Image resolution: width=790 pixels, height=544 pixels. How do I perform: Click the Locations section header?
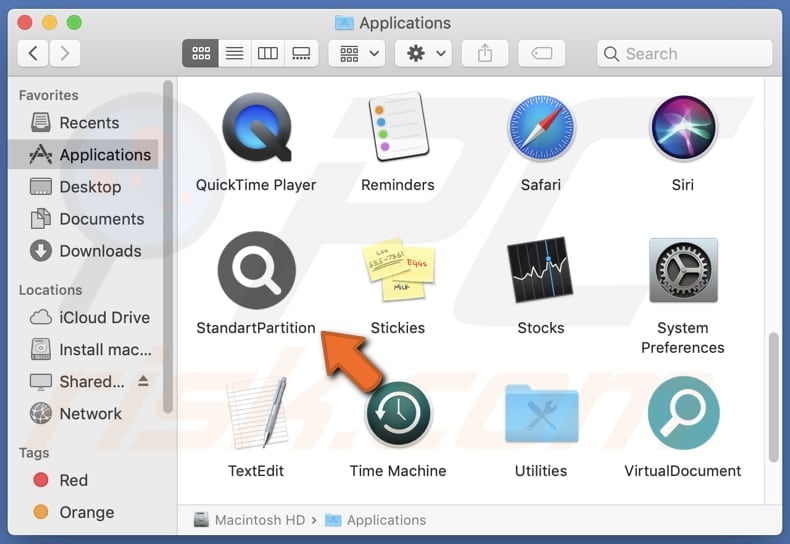[50, 290]
